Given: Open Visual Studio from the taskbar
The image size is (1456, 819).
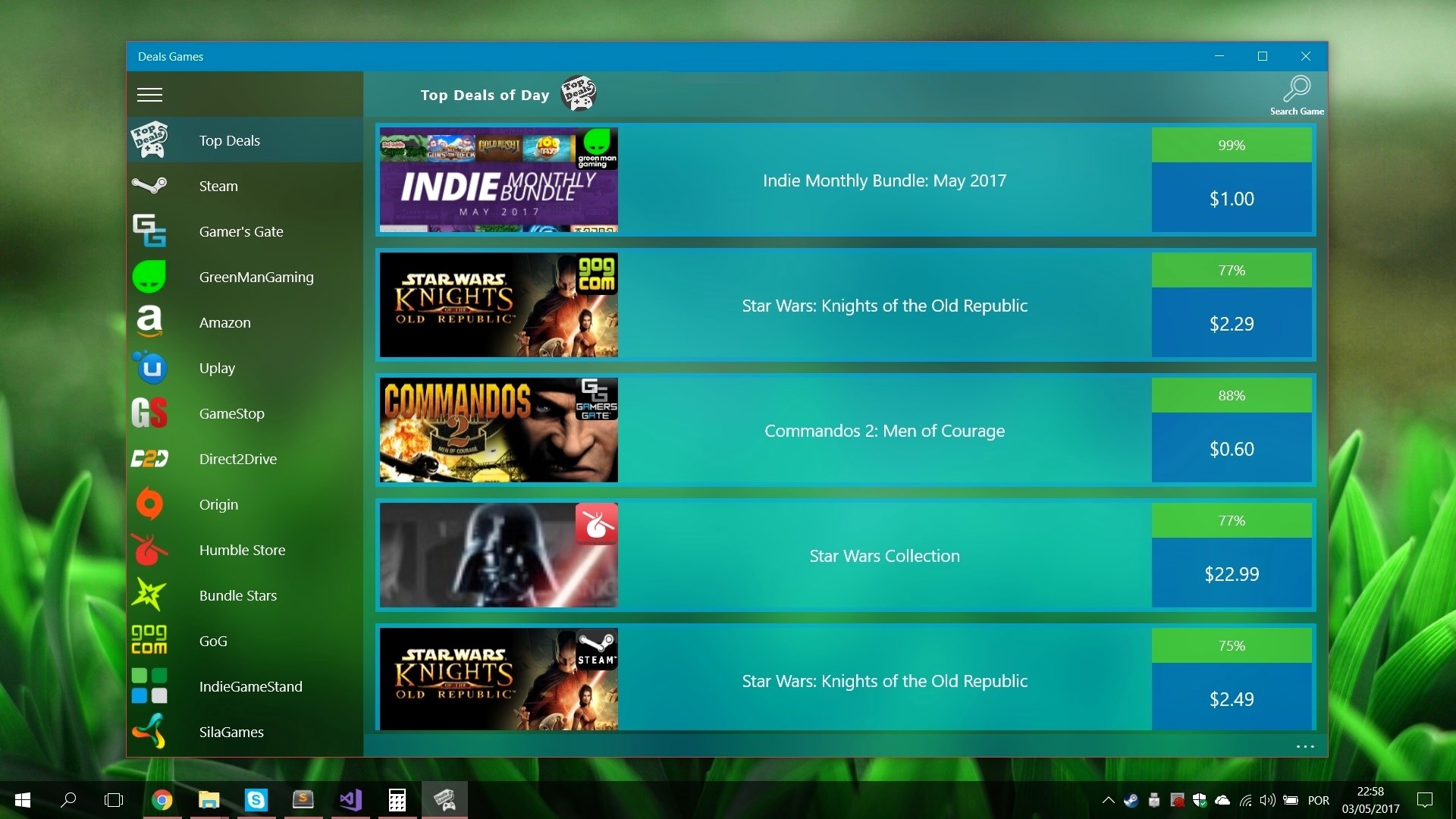Looking at the screenshot, I should (350, 800).
